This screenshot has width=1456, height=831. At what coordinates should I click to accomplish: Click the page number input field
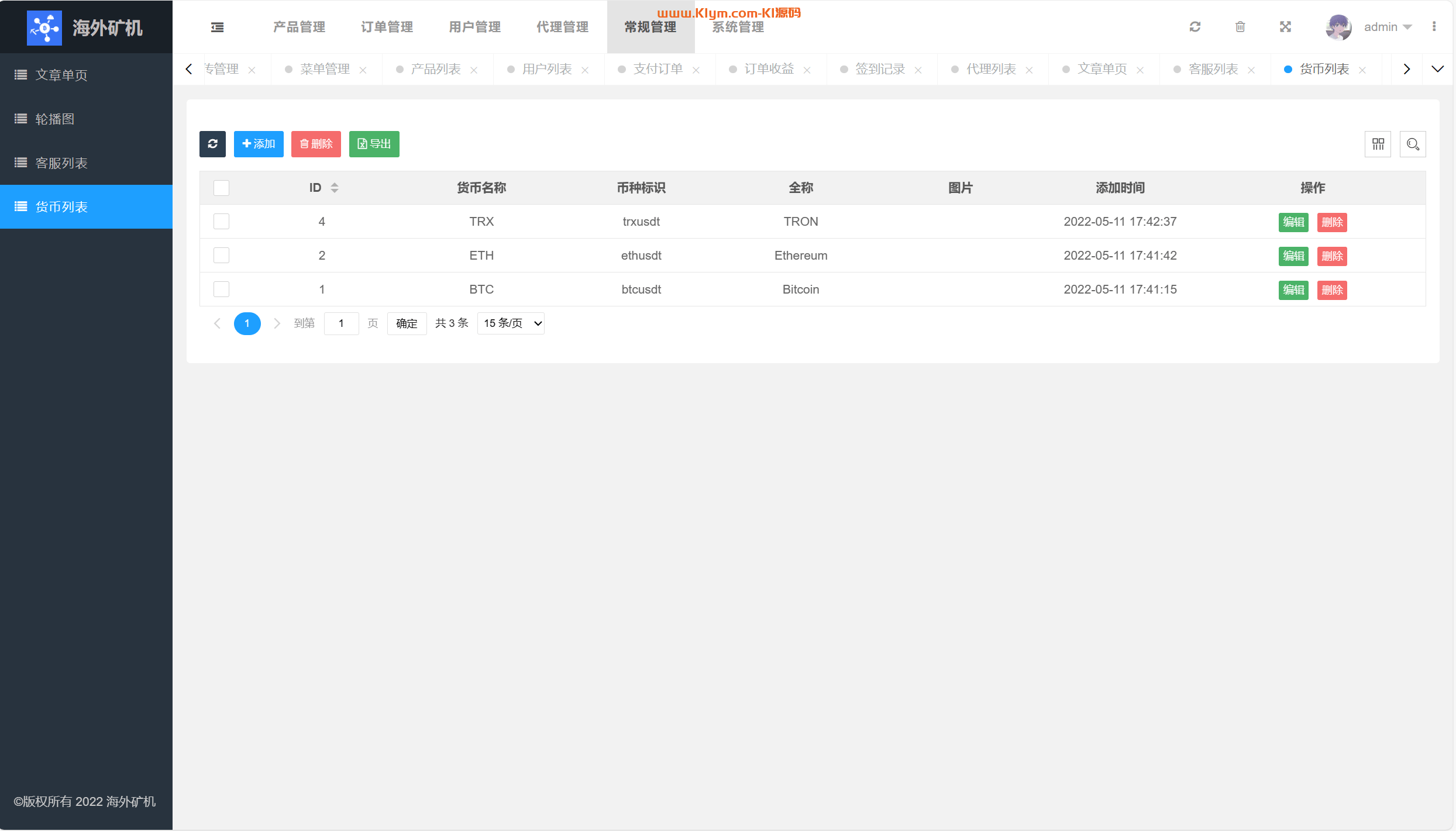tap(341, 323)
